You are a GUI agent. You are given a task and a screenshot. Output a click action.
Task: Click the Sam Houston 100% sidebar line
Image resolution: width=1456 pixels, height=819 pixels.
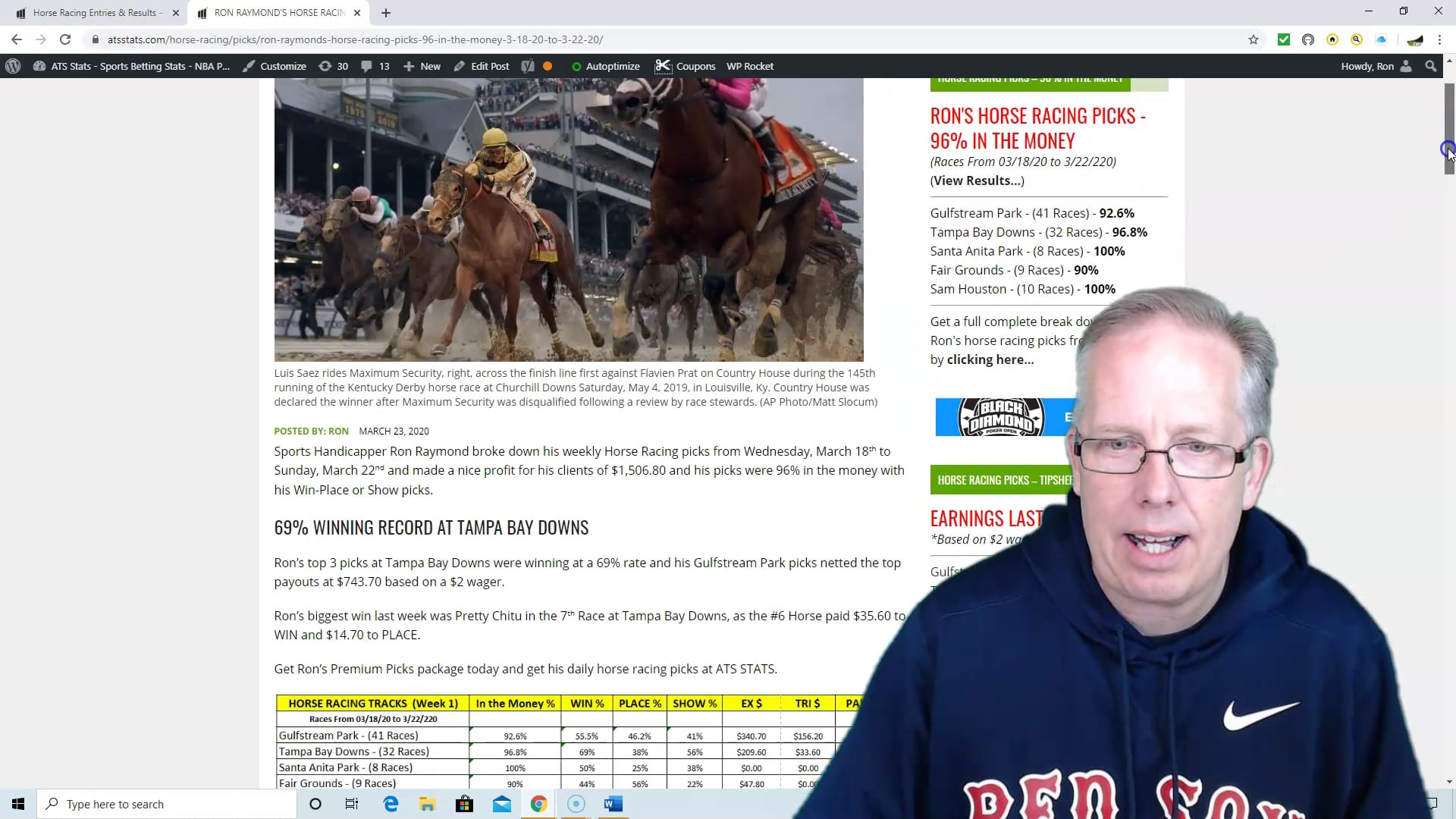point(1022,289)
